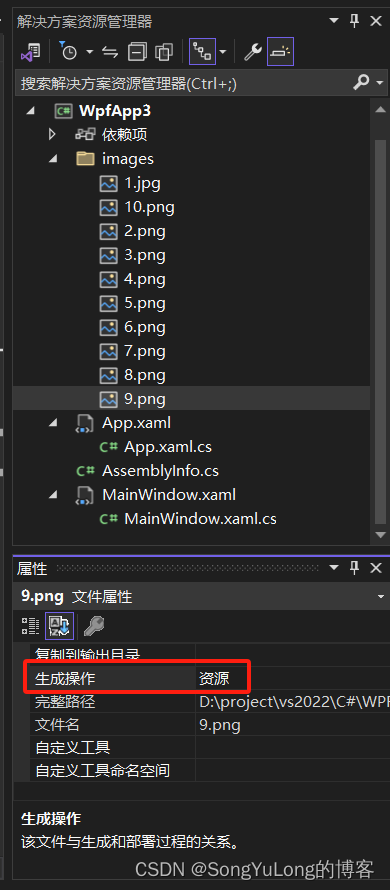Screen dimensions: 390x890
Task: Open the pending changes filter dropdown arrow
Action: coord(90,52)
